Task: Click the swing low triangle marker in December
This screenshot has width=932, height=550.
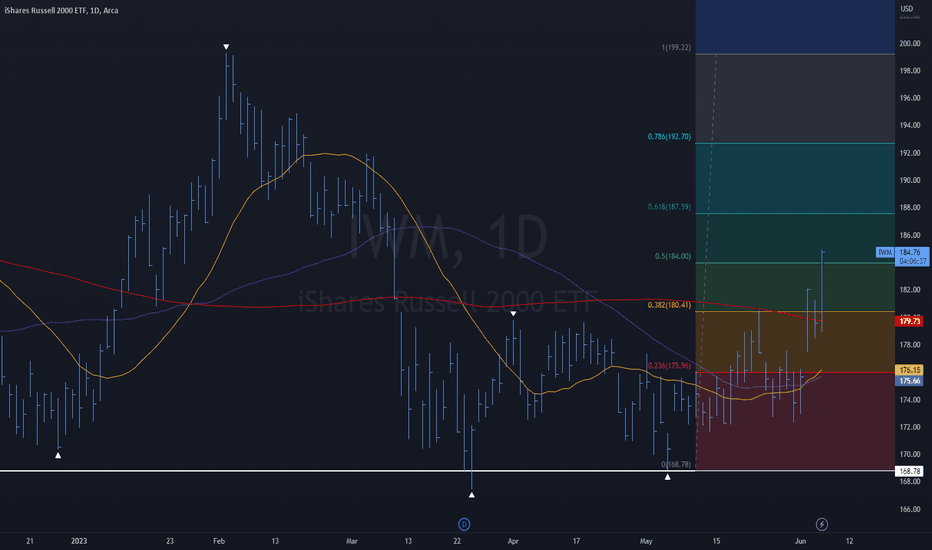Action: pyautogui.click(x=58, y=455)
